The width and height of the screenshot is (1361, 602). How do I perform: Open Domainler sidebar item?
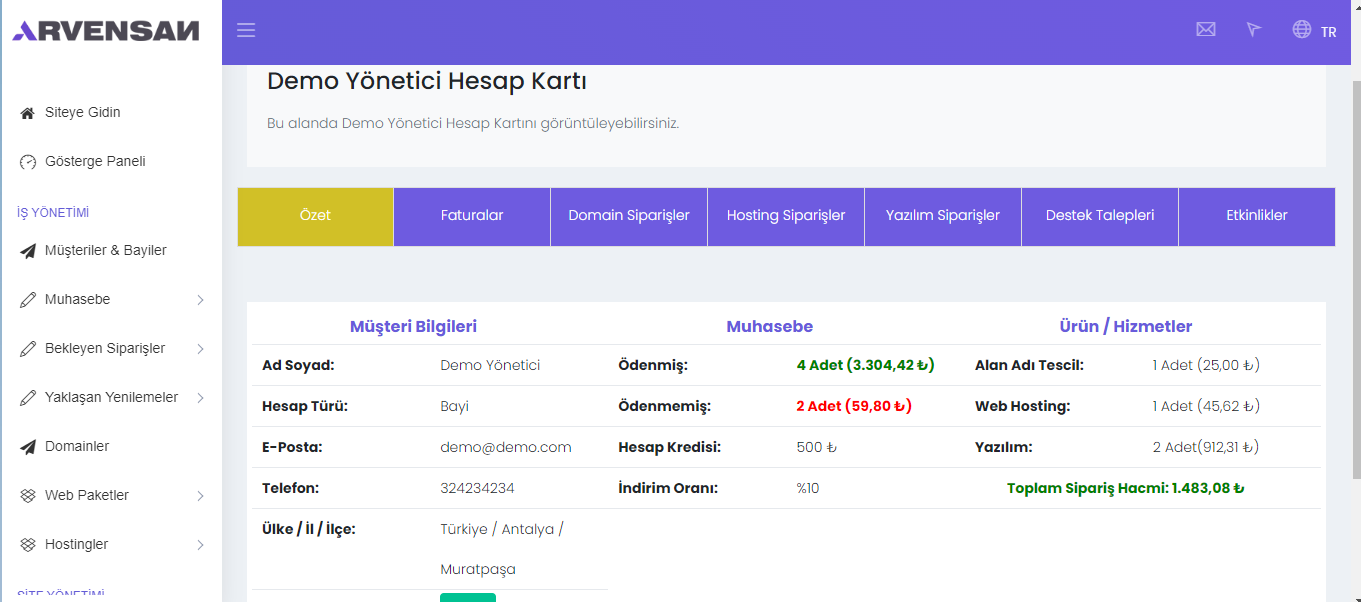(x=77, y=446)
